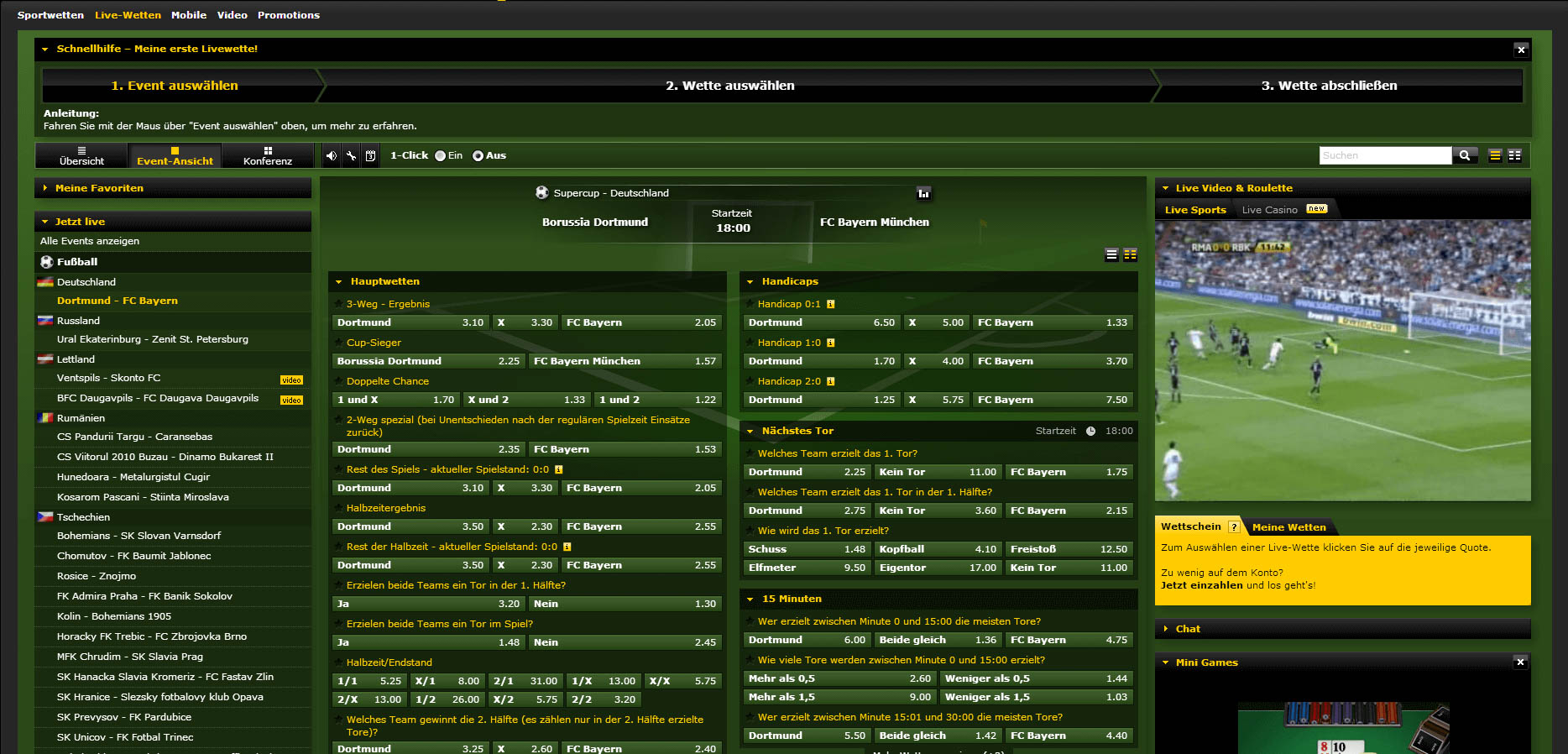Select the 1-Click Aus radio button
The width and height of the screenshot is (1568, 754).
click(478, 156)
